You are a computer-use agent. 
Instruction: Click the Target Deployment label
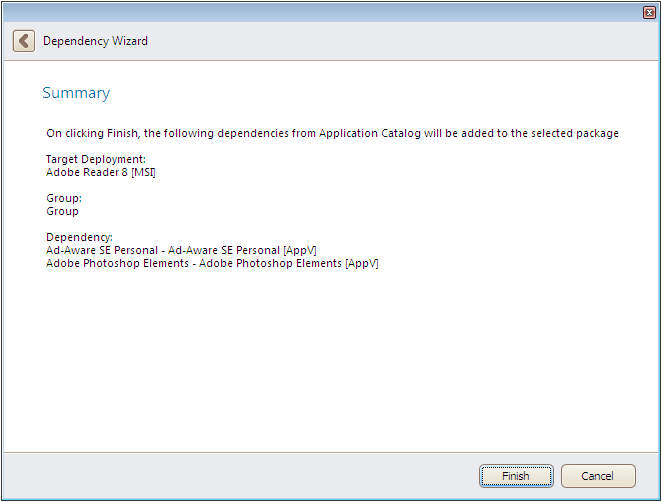click(96, 160)
